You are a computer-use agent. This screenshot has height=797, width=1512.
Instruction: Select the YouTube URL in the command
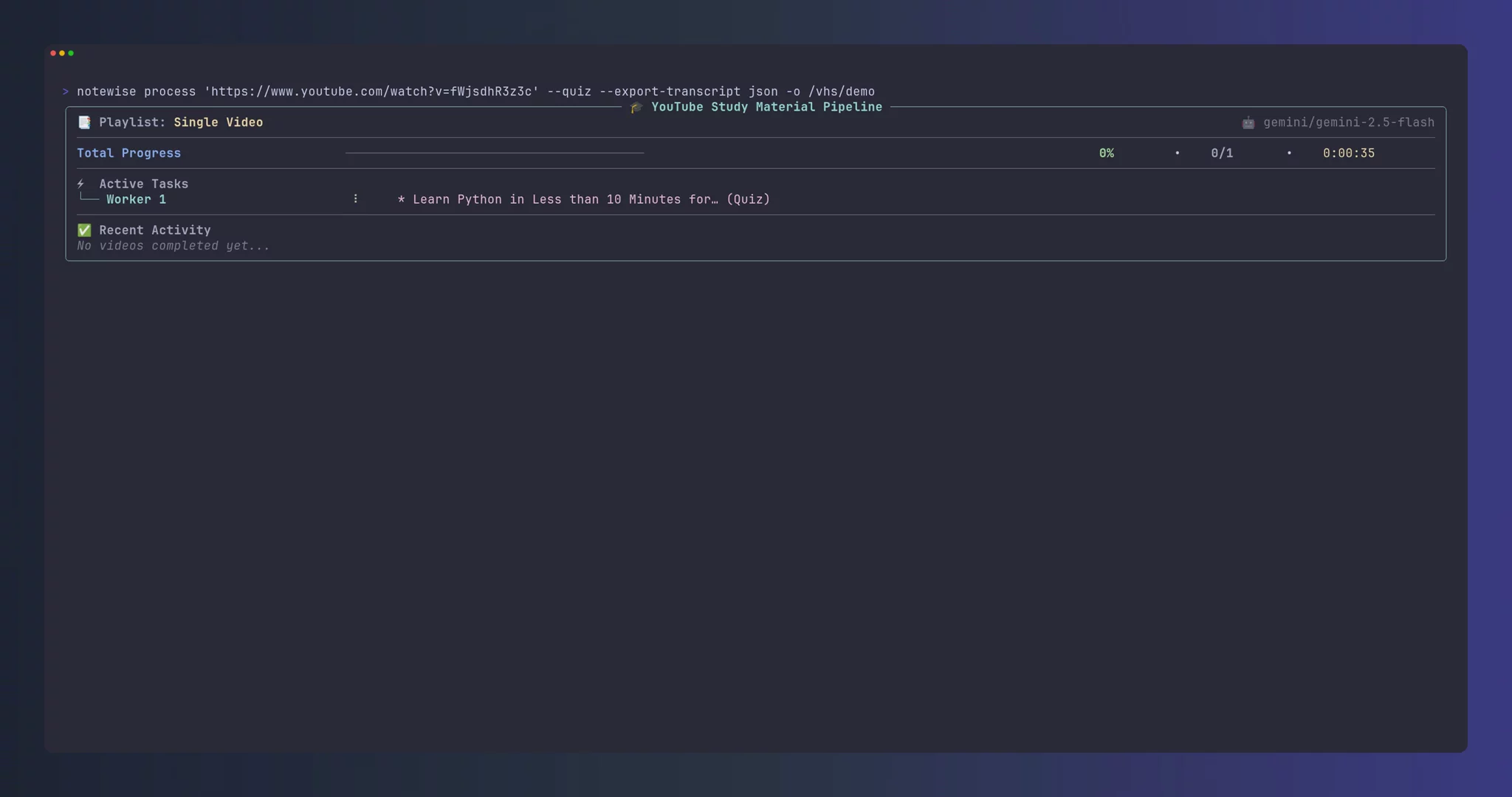[371, 92]
